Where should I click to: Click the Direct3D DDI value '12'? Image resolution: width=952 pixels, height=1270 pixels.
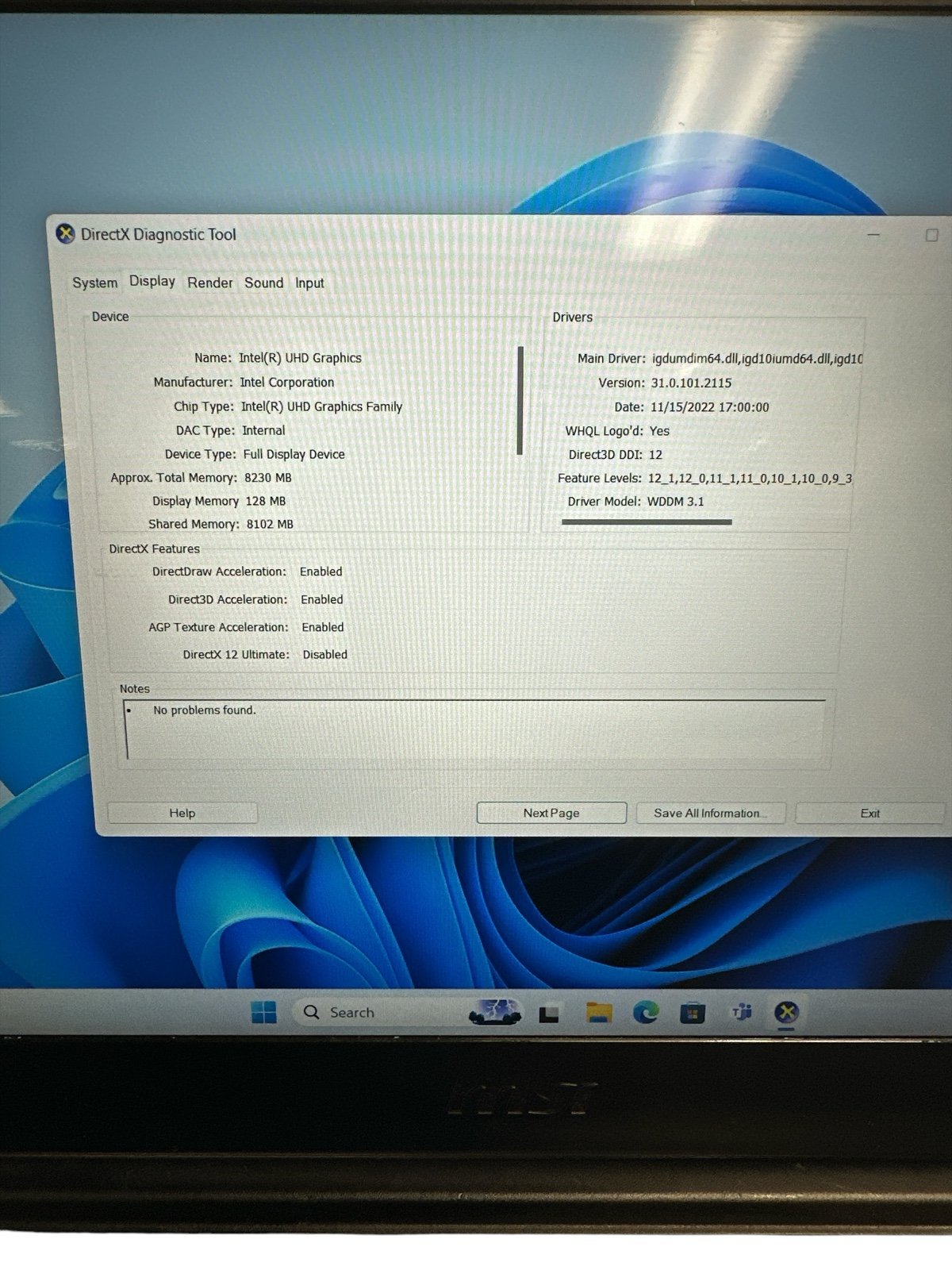pyautogui.click(x=655, y=455)
